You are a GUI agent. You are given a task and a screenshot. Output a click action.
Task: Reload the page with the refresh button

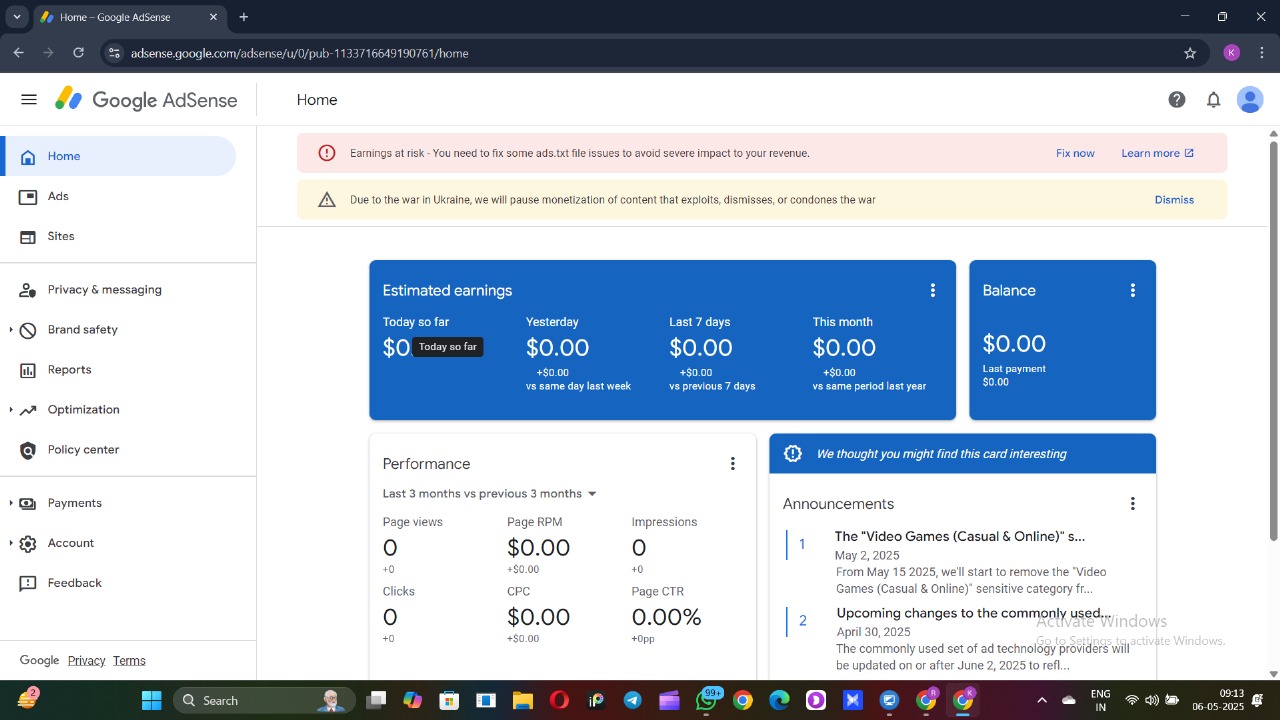tap(79, 53)
